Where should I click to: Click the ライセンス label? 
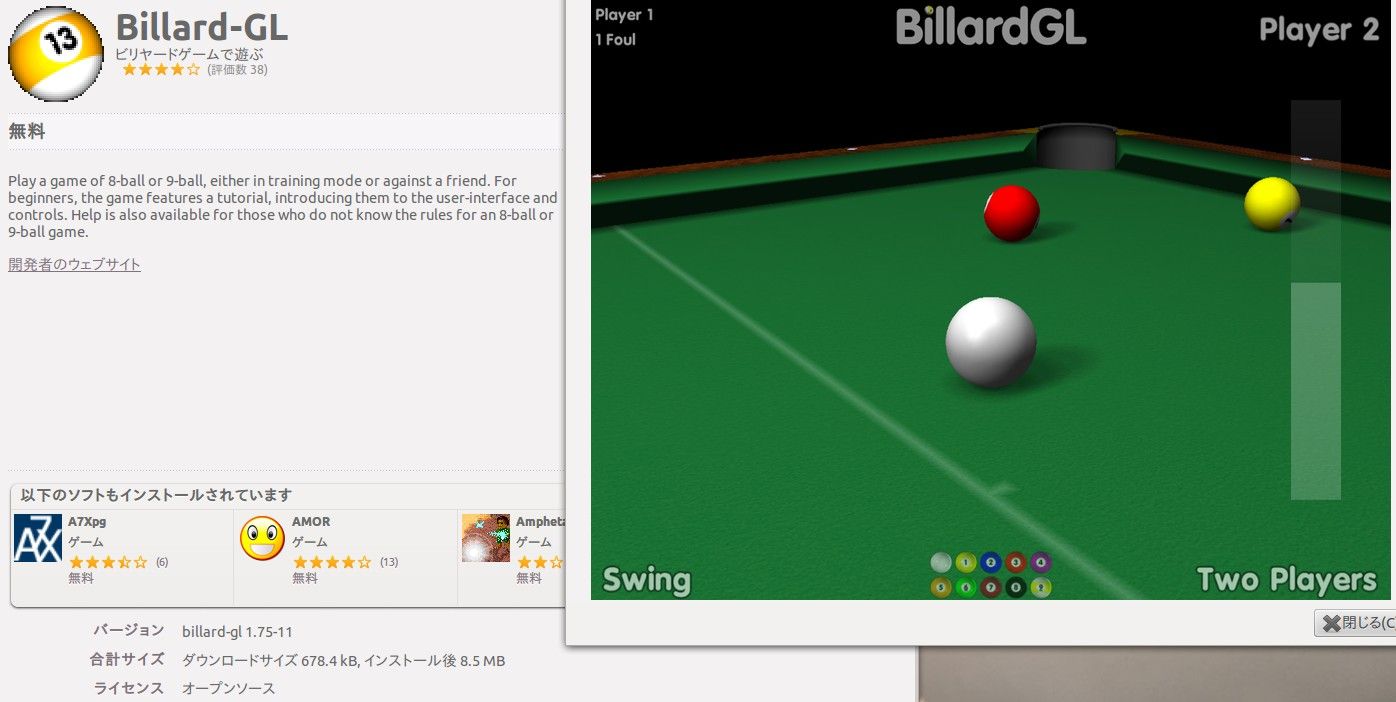(x=129, y=688)
